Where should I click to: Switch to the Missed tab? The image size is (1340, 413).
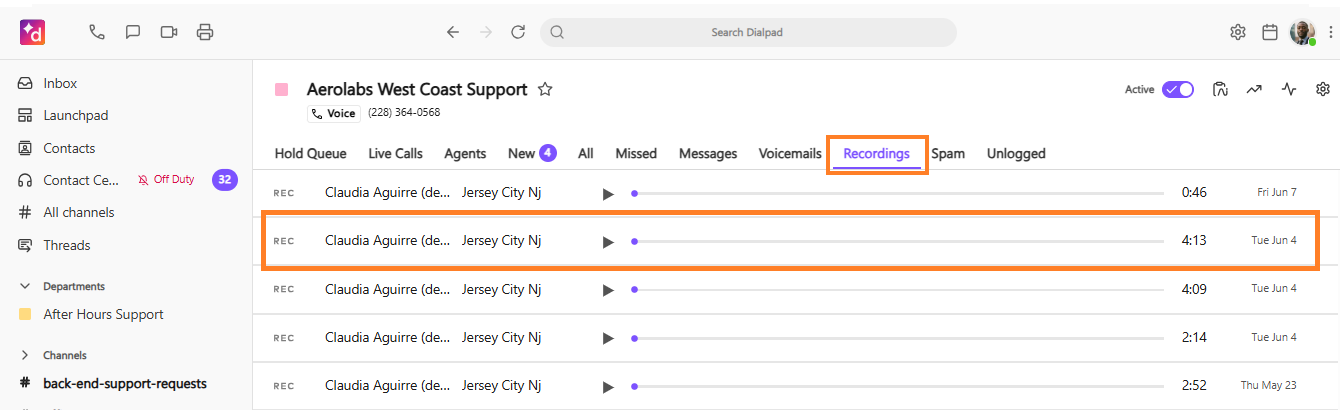tap(636, 153)
